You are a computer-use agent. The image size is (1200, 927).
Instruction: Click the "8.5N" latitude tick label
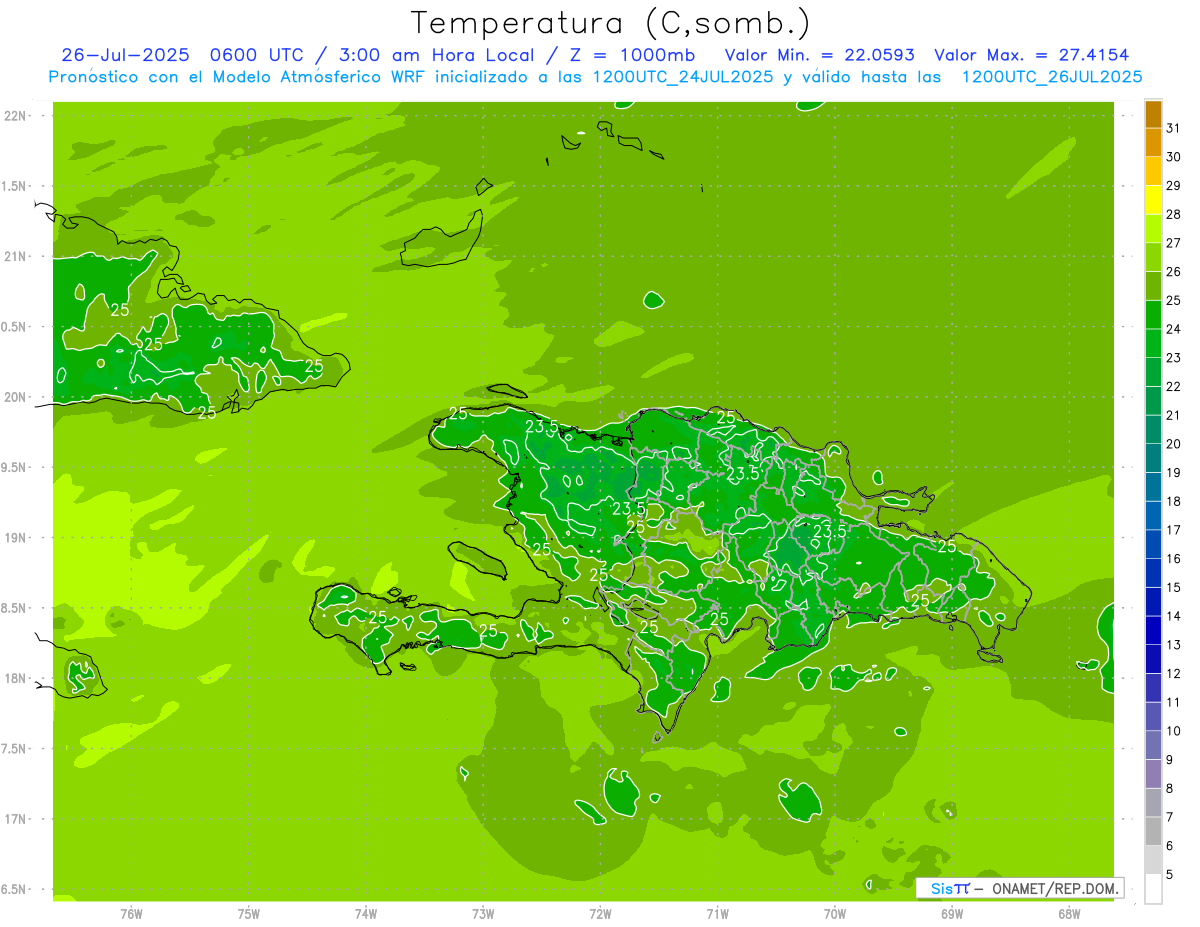tap(15, 608)
